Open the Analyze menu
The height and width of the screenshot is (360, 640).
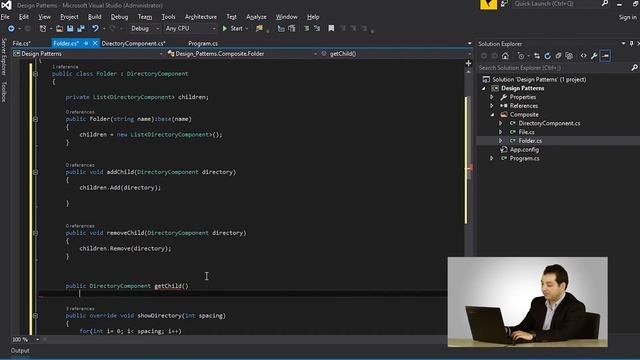pos(256,17)
